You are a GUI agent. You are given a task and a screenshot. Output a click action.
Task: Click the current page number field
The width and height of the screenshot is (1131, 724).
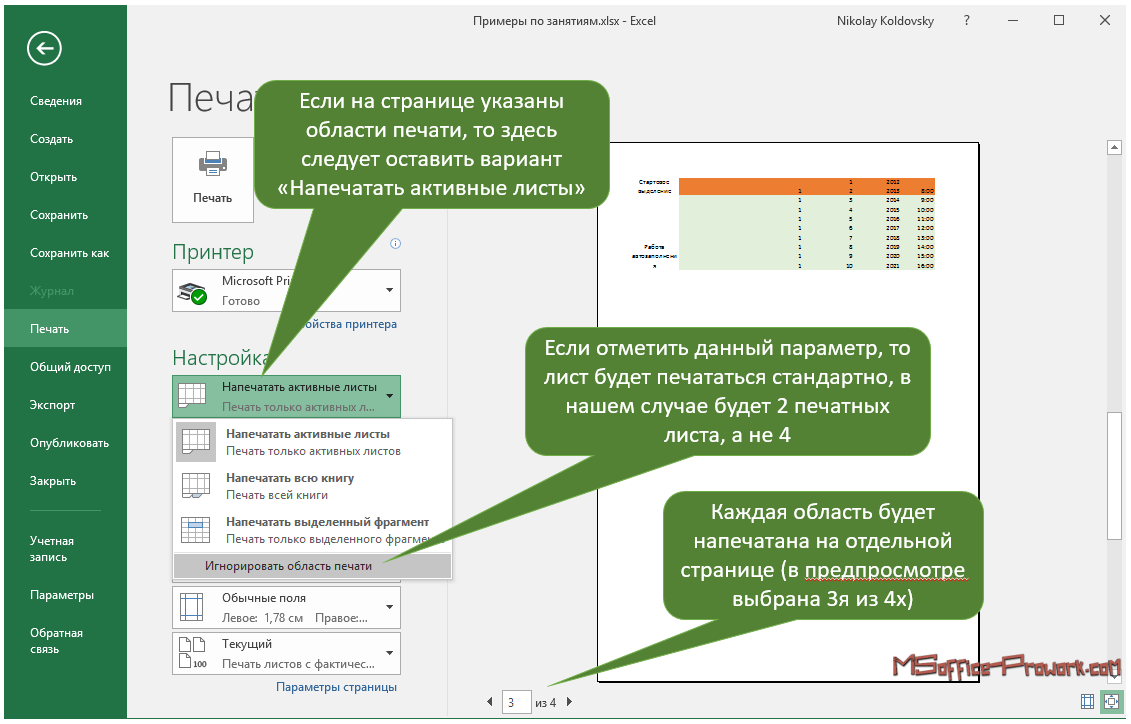[516, 702]
